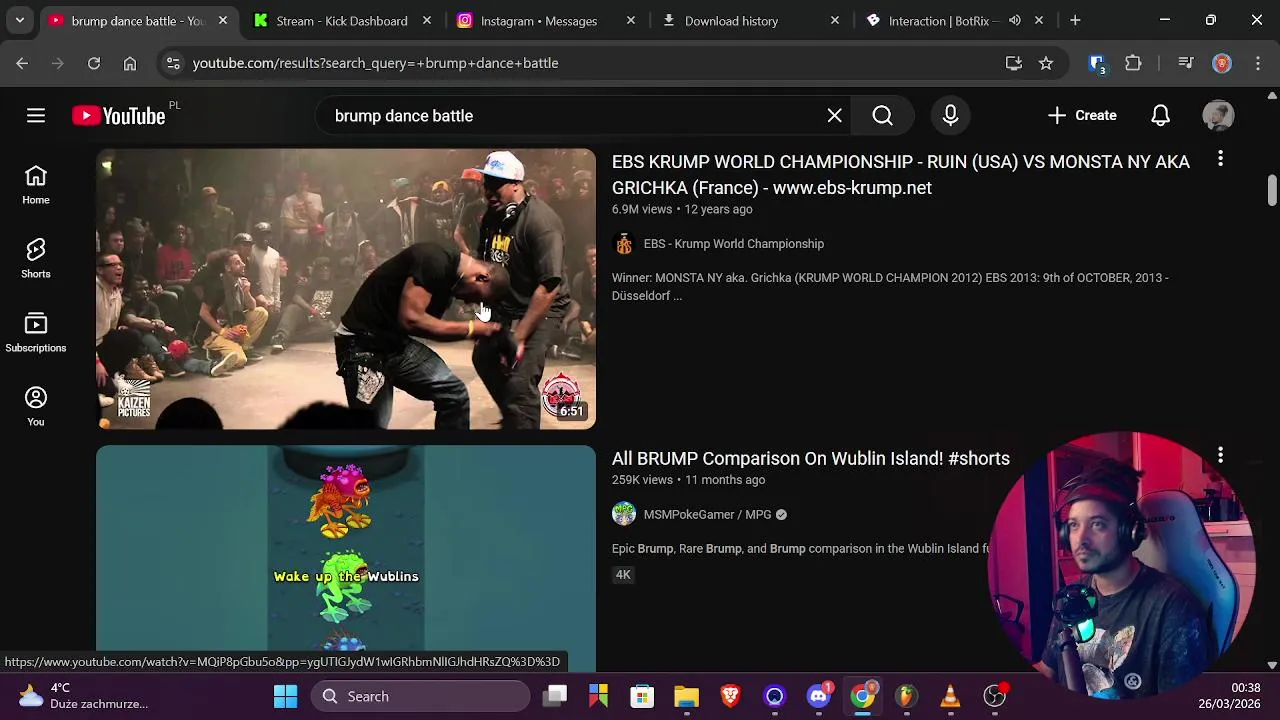Open the weather widget showing 4°C
Screen dimensions: 1280x720
coord(84,696)
